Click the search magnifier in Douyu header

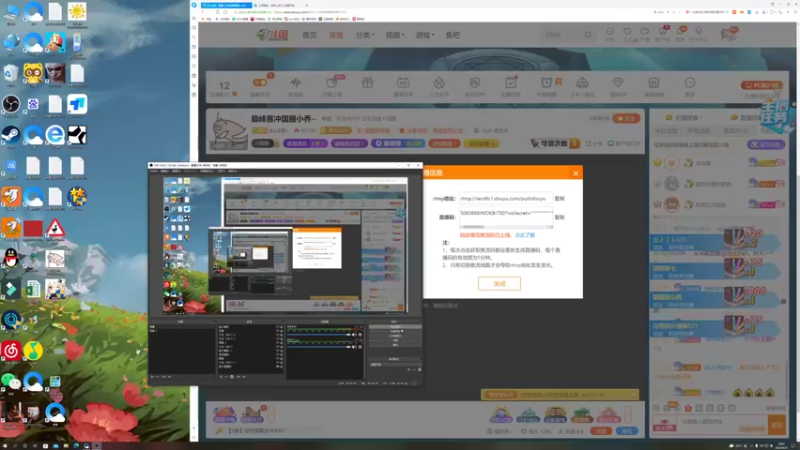pos(588,35)
